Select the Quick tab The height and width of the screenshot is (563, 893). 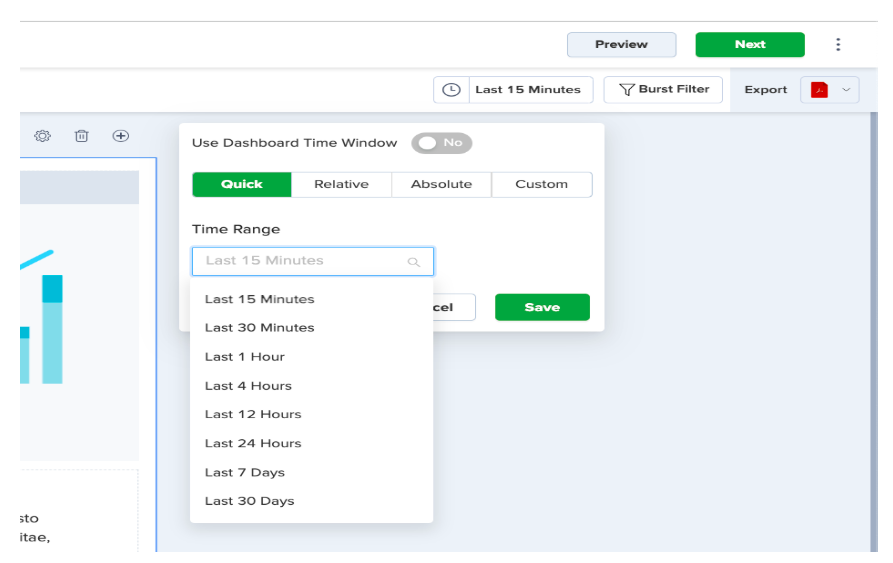[242, 184]
